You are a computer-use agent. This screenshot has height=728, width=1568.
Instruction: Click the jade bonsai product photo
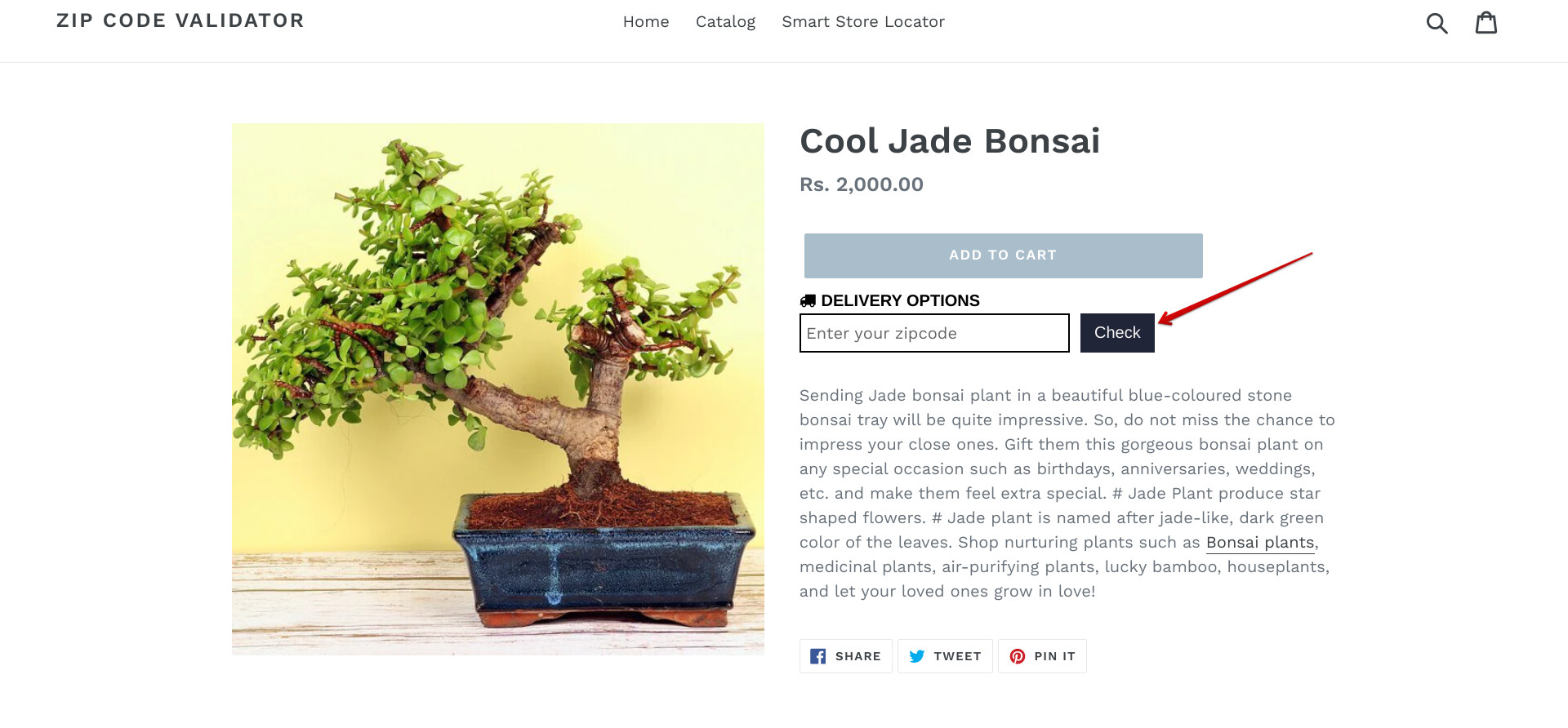[x=498, y=389]
